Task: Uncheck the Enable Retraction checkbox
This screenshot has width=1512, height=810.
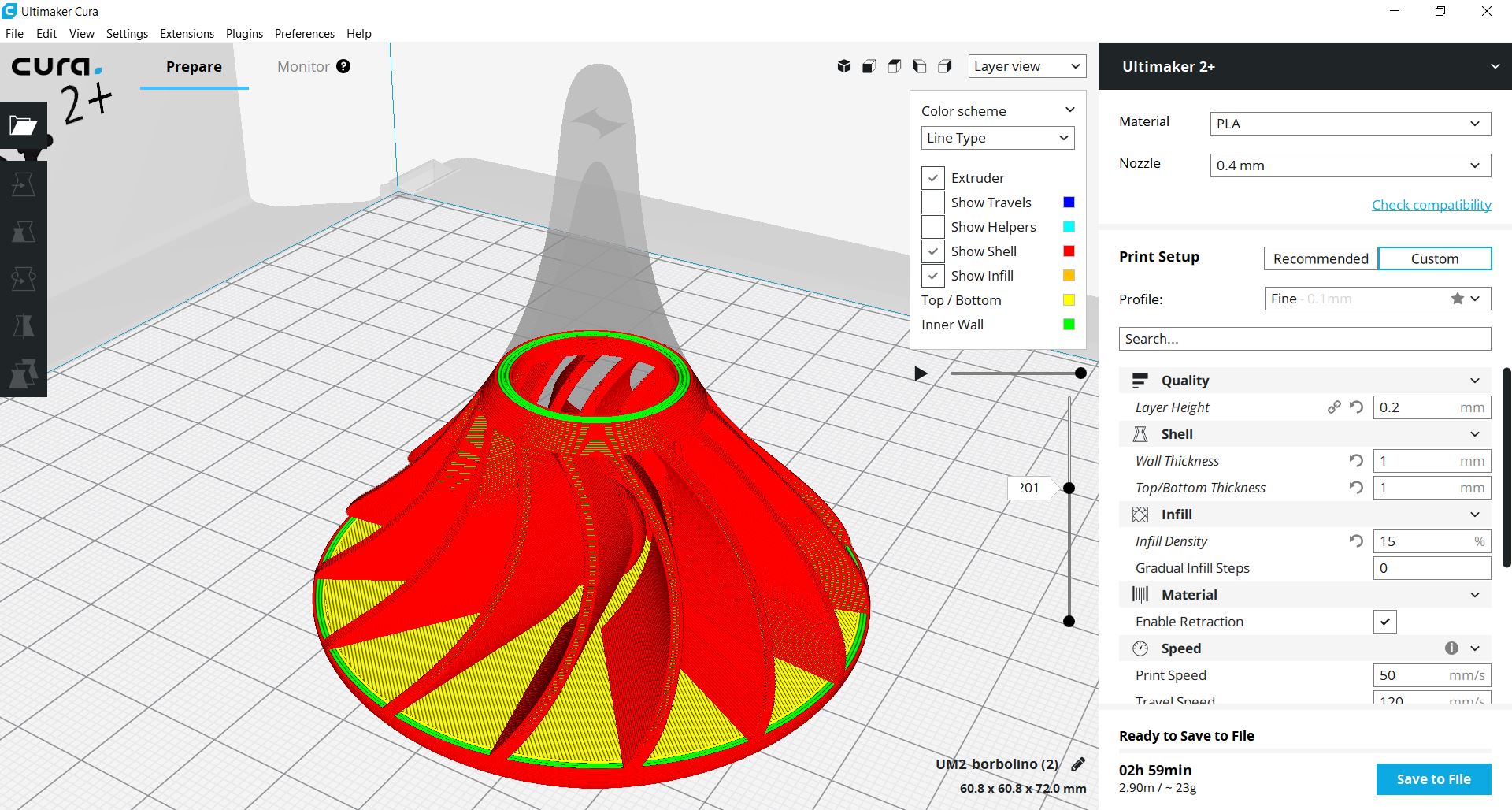Action: (1385, 622)
